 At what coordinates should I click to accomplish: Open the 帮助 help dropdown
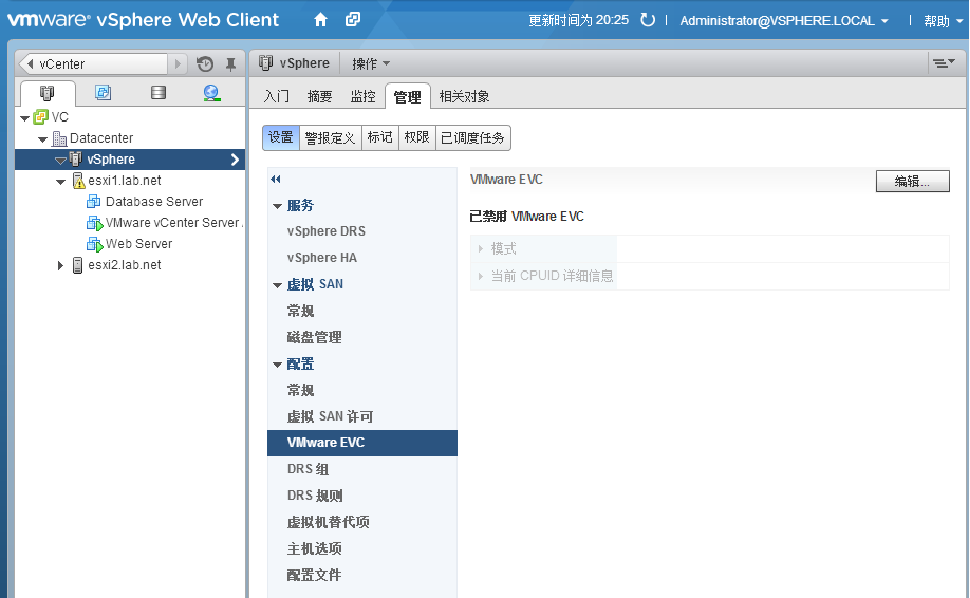point(943,20)
